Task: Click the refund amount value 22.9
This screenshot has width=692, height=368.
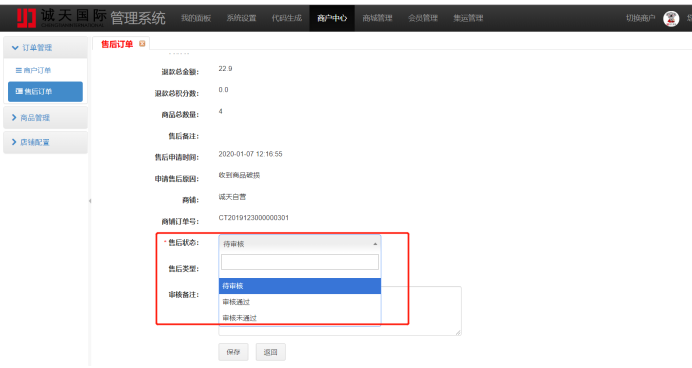Action: pyautogui.click(x=225, y=68)
